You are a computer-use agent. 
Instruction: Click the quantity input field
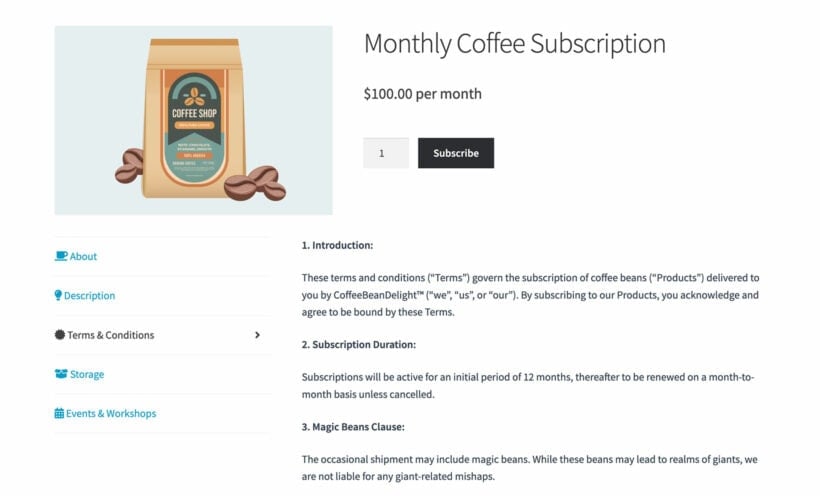[x=386, y=153]
